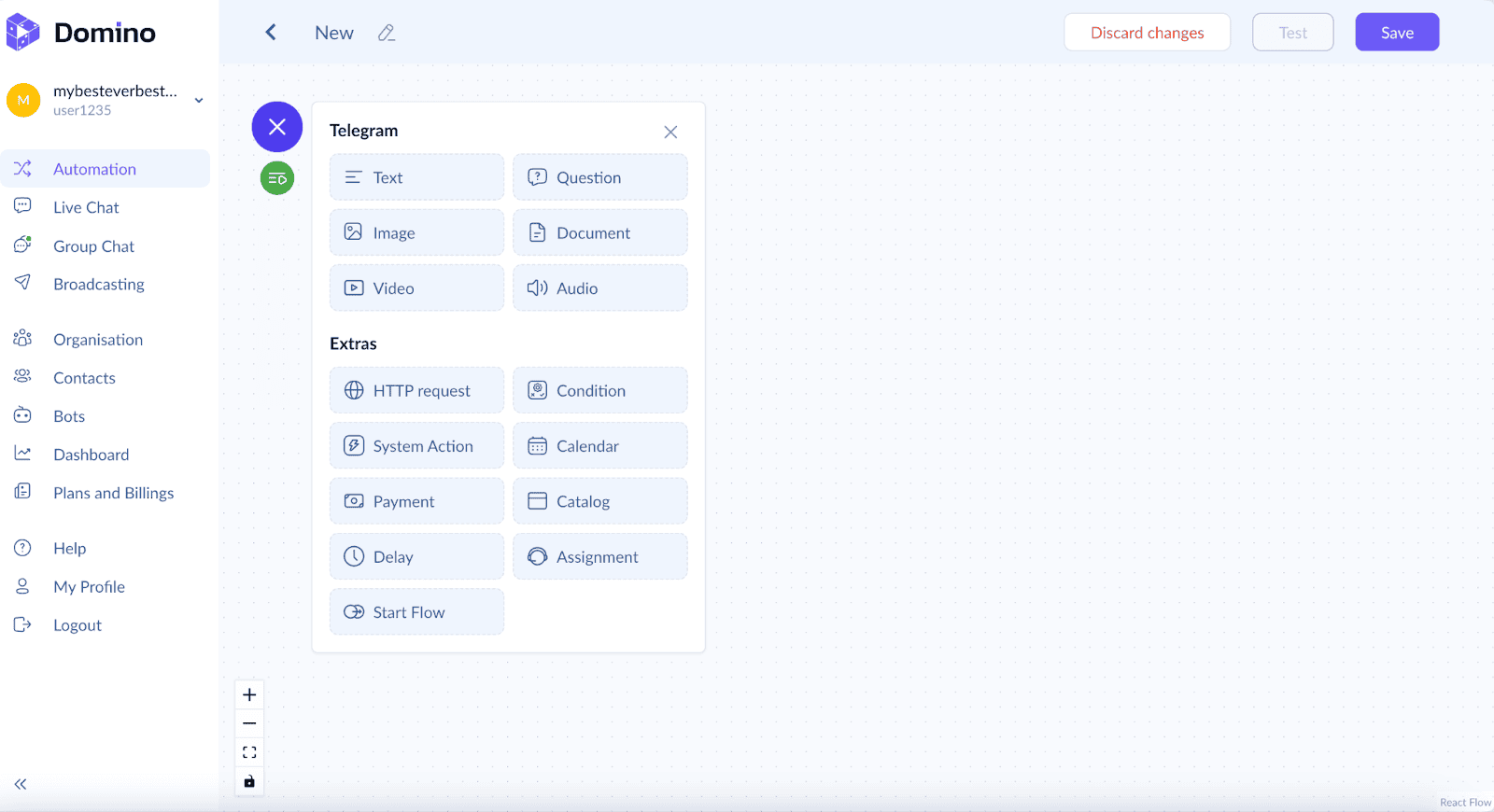Add a Start Flow block
Screen dimensions: 1494x812
[x=416, y=612]
